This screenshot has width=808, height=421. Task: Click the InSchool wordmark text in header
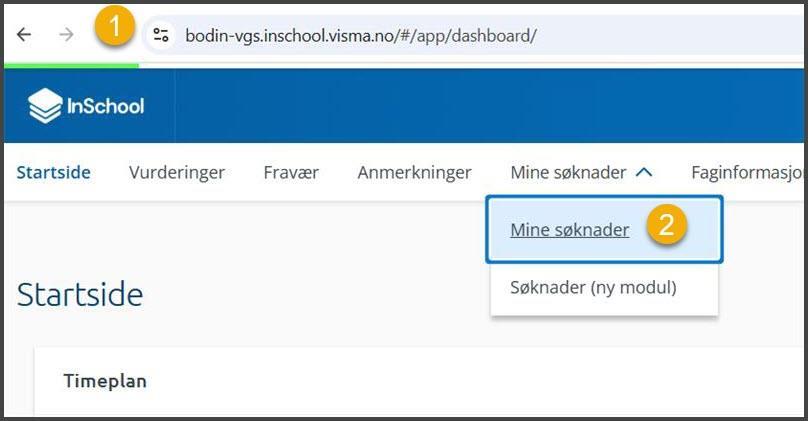(x=106, y=106)
